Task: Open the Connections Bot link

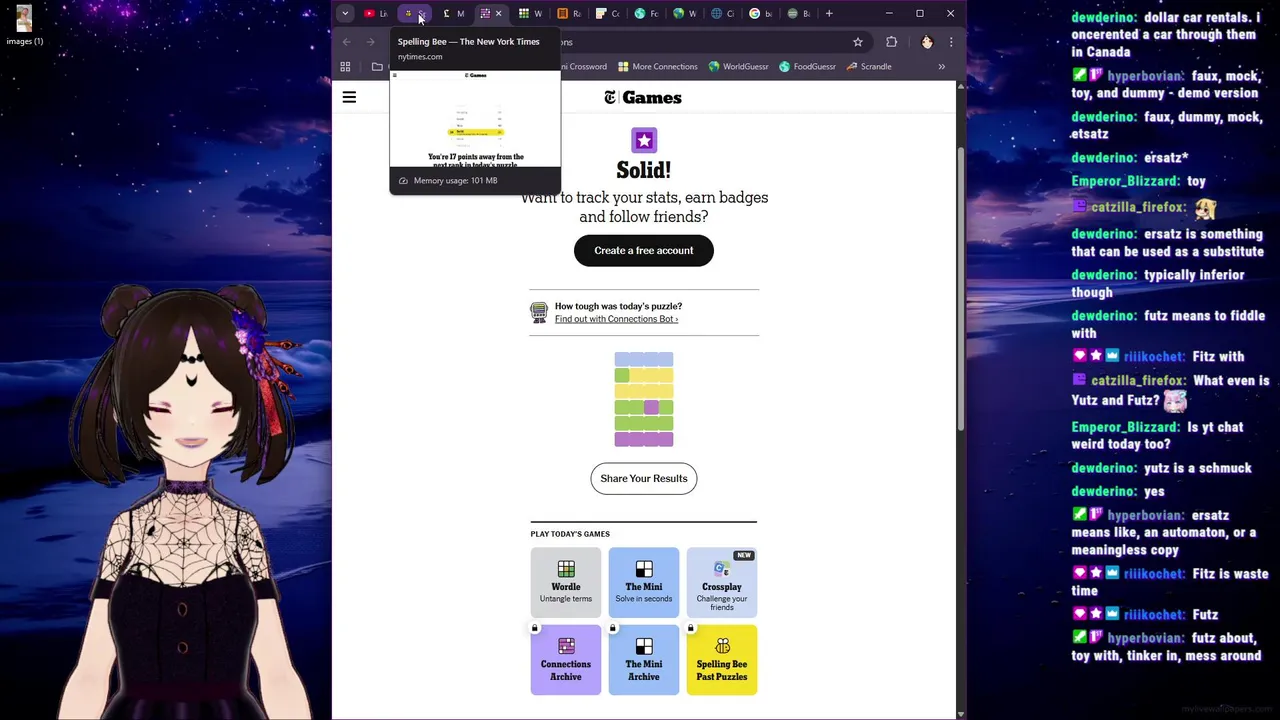Action: 616,319
